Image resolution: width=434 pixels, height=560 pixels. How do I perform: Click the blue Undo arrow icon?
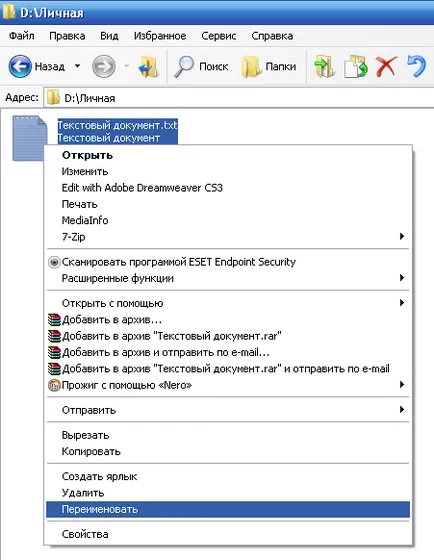[x=417, y=66]
